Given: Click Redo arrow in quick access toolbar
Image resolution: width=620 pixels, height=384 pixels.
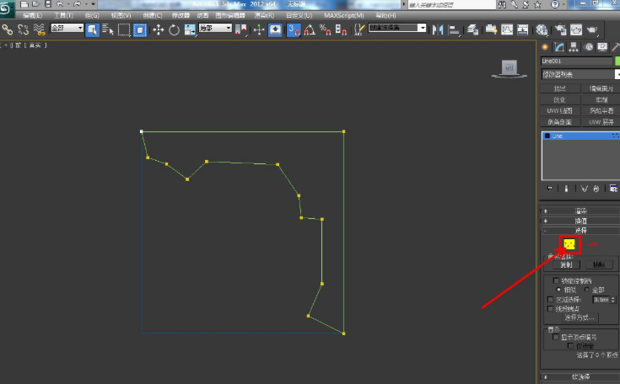Looking at the screenshot, I should [78, 4].
